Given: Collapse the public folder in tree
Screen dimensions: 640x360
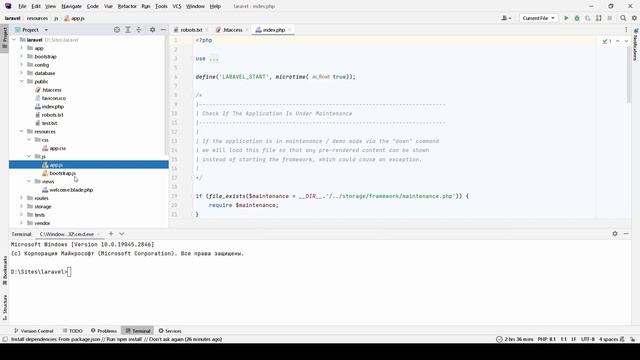Looking at the screenshot, I should tap(22, 82).
